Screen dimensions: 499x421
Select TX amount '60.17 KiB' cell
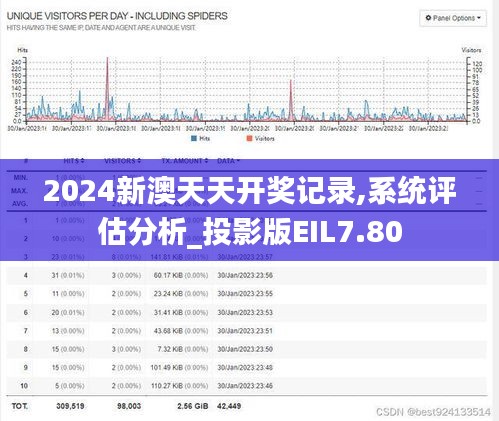pos(181,275)
